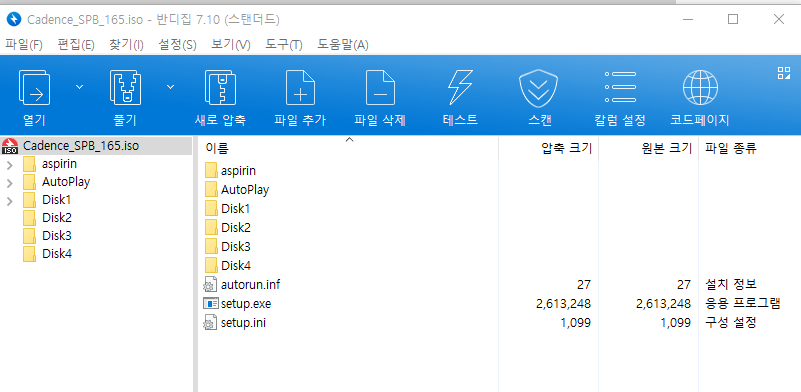801x392 pixels.
Task: Open Column Settings (칼럼 설정) icon
Action: tap(620, 87)
